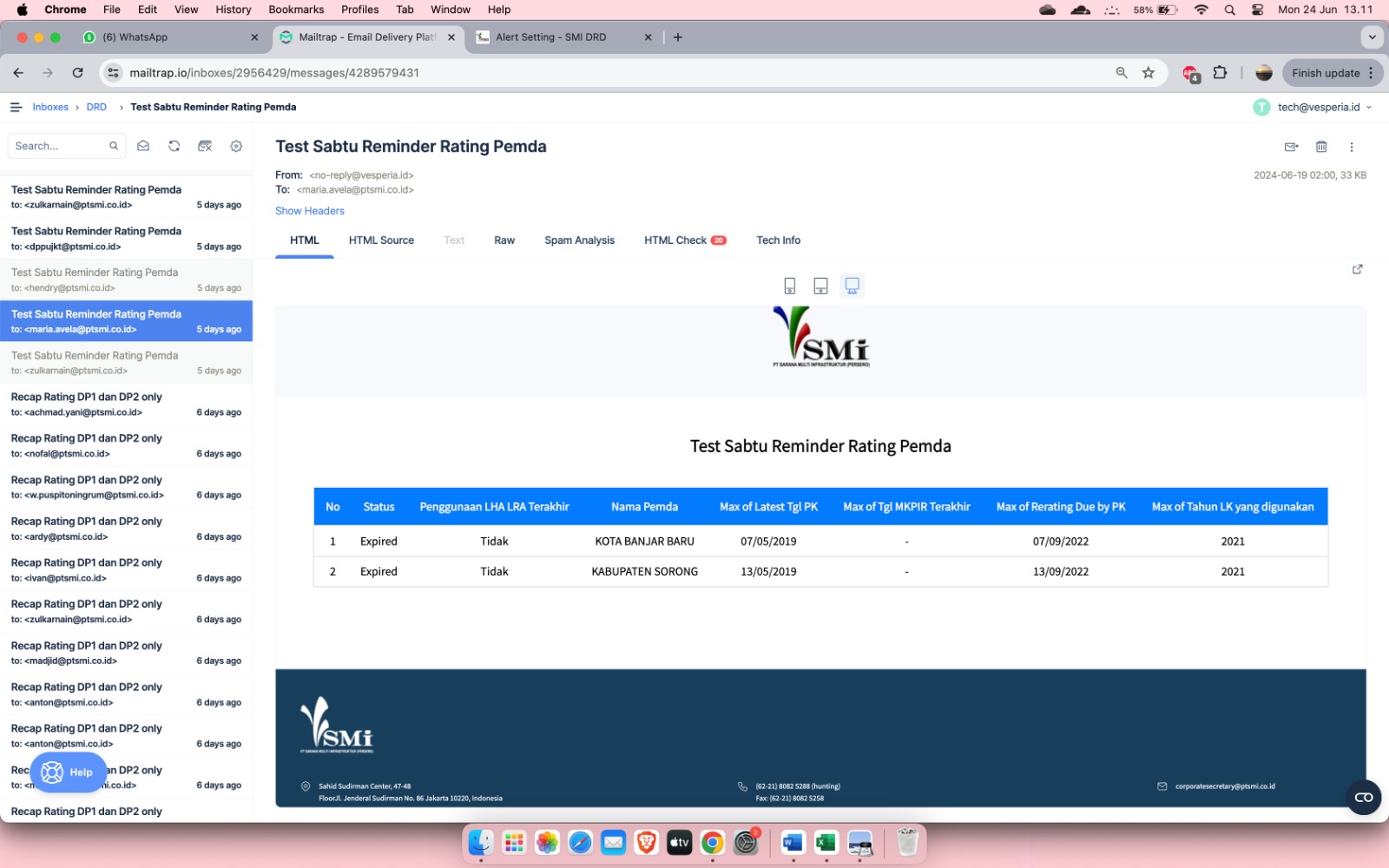Click the clear inbox icon
The height and width of the screenshot is (868, 1389).
(x=205, y=146)
